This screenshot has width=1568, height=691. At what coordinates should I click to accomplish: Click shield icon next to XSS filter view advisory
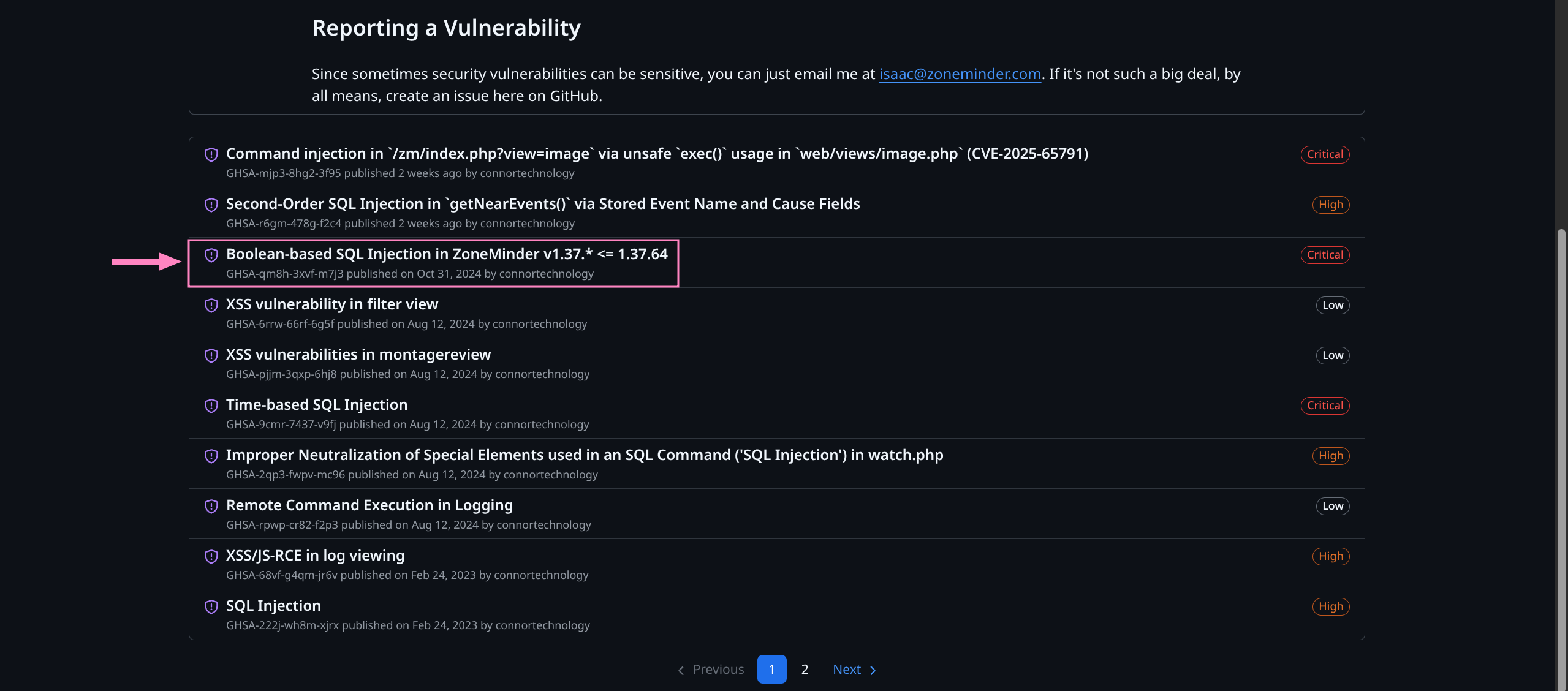(x=211, y=305)
